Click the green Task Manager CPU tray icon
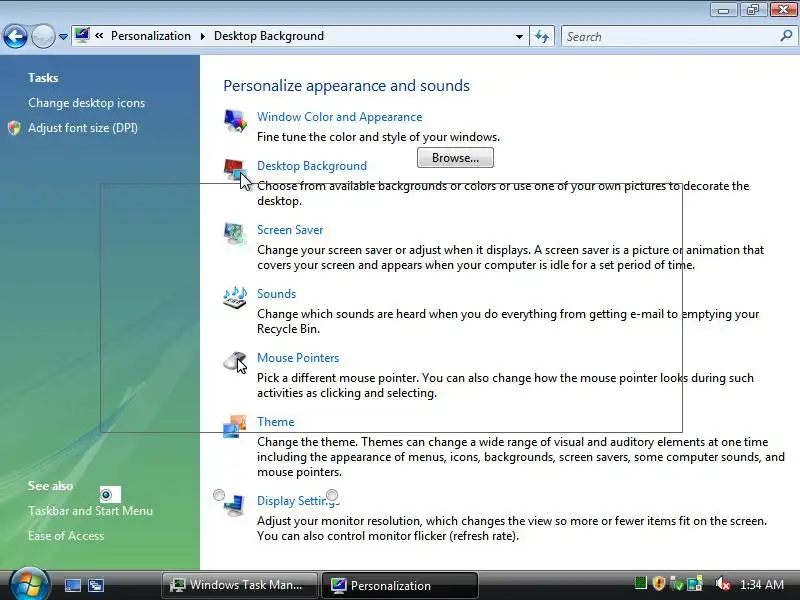 click(x=640, y=583)
